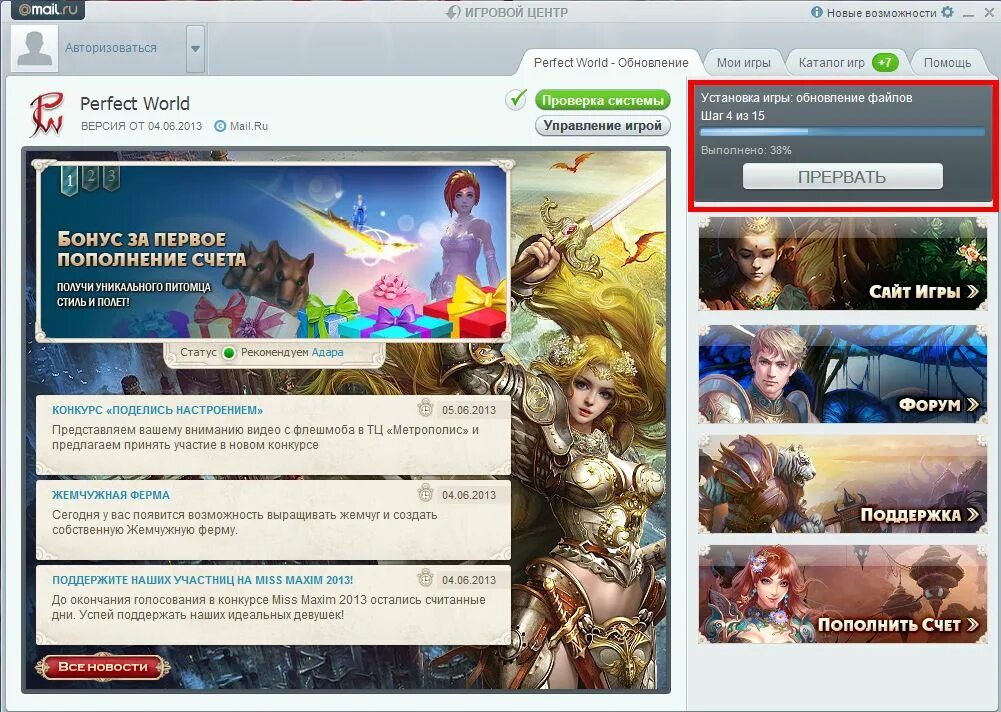This screenshot has width=1001, height=712.
Task: Open the Пополнить счет banner
Action: [x=843, y=594]
